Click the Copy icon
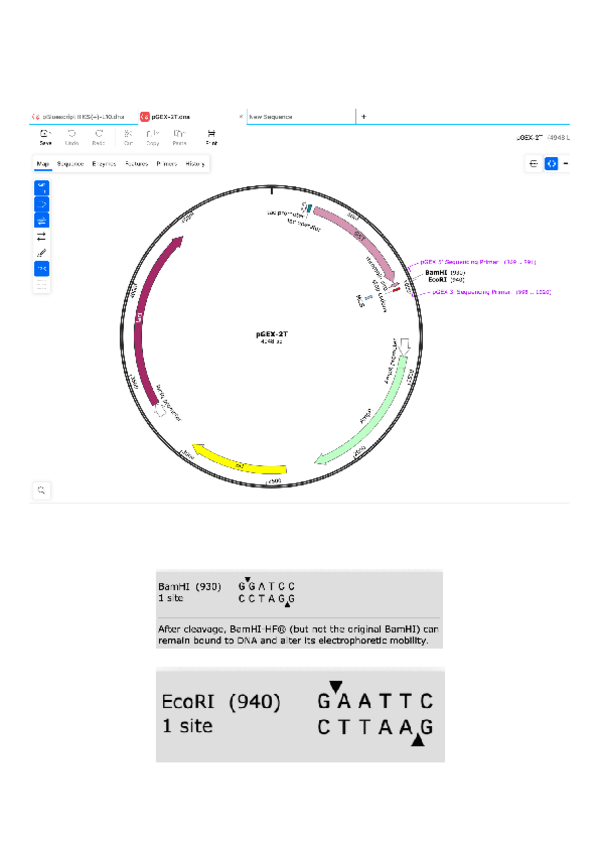 click(153, 133)
